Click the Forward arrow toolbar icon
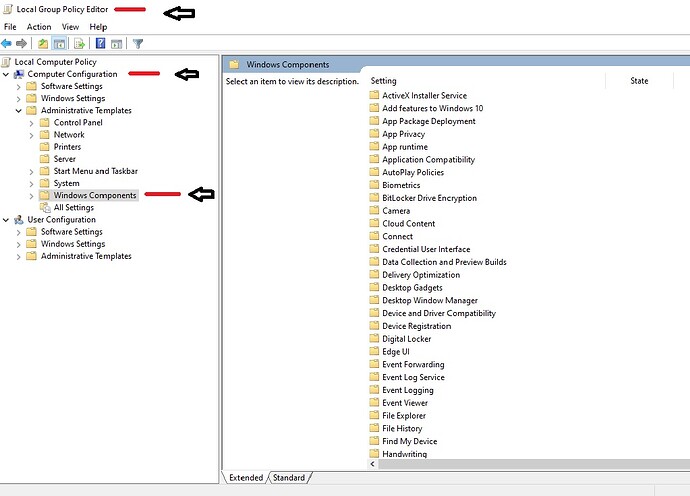690x496 pixels. [x=21, y=43]
